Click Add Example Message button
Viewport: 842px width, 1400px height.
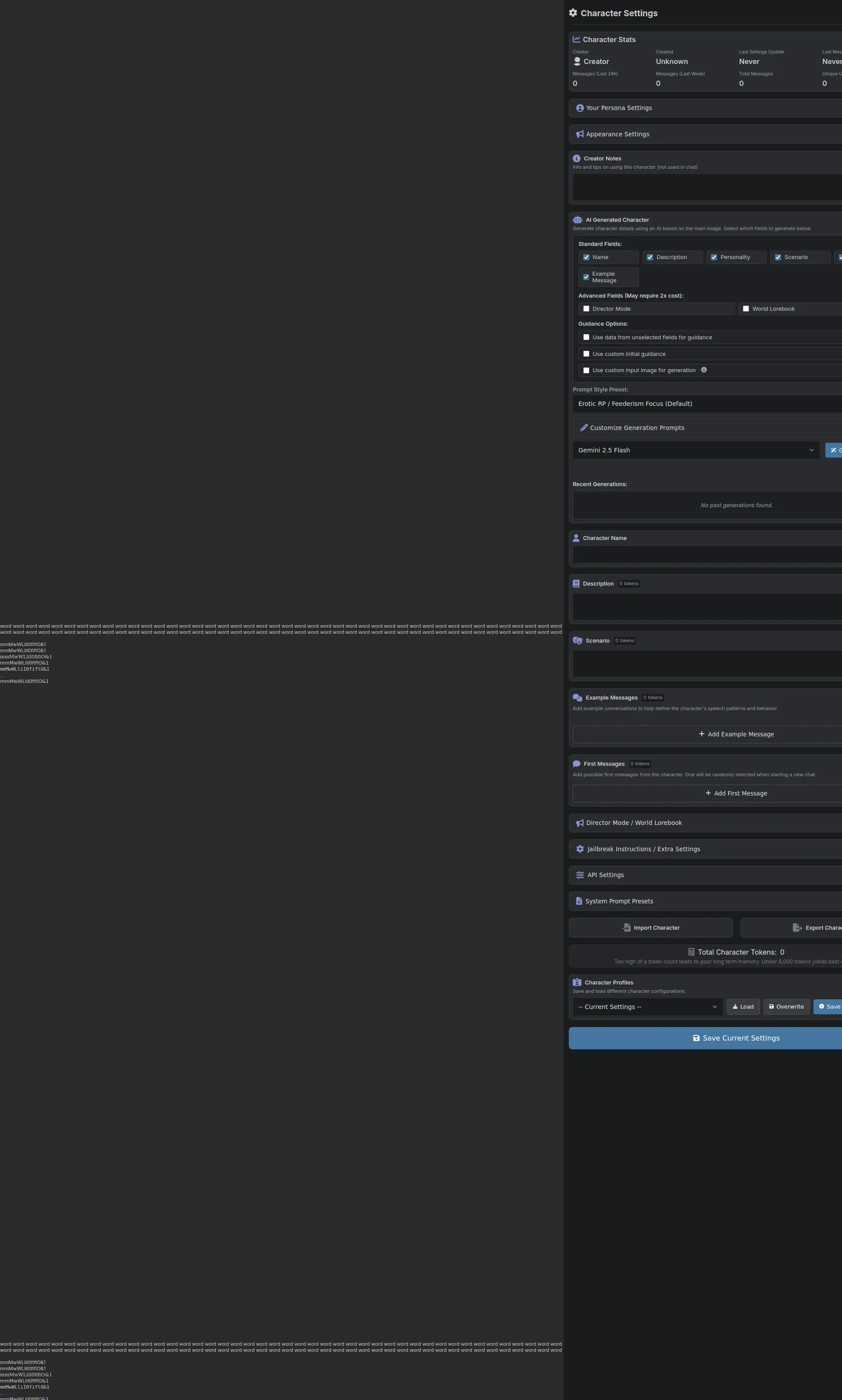(x=707, y=734)
